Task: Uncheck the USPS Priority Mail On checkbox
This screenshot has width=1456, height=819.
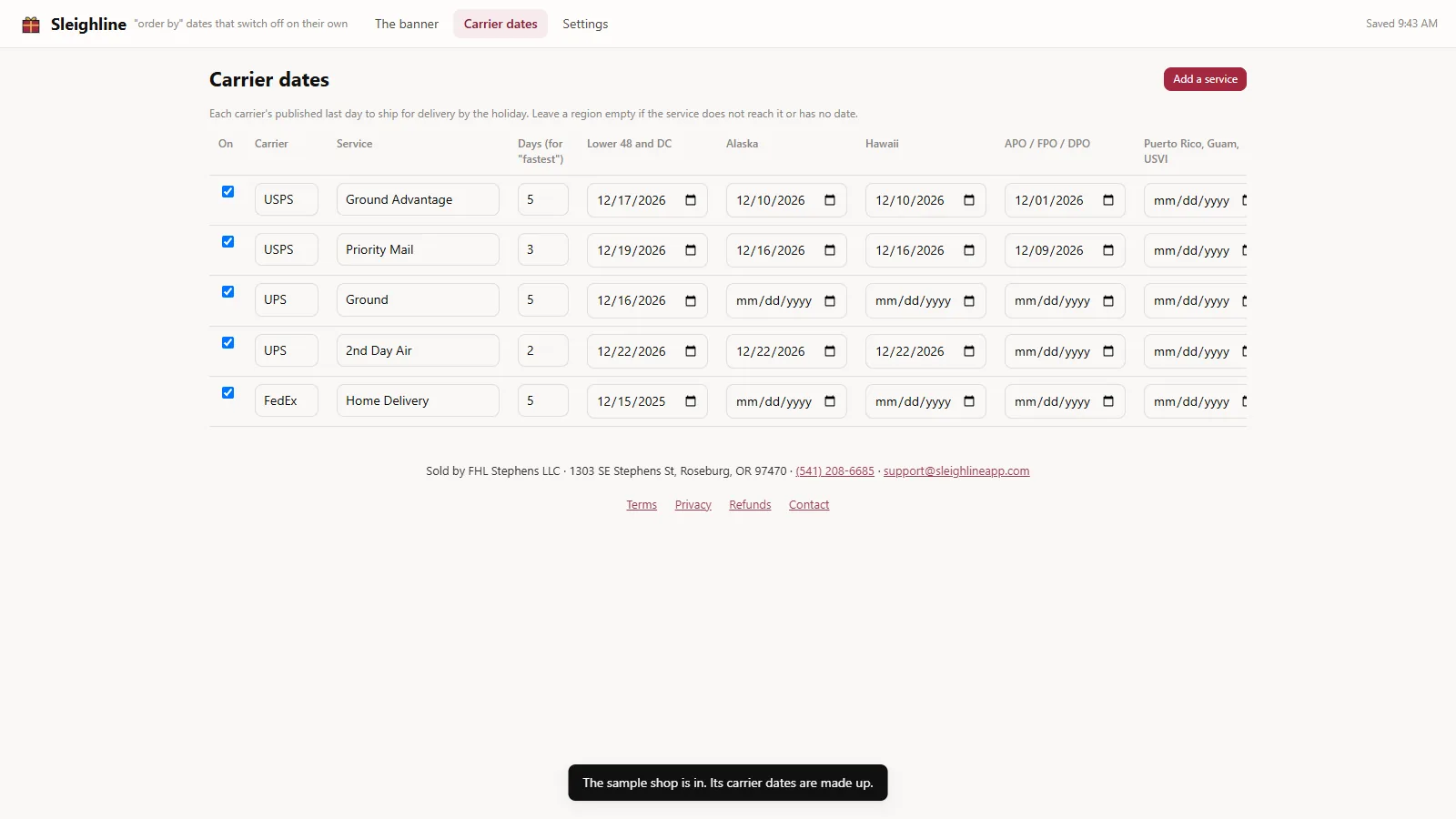Action: pyautogui.click(x=227, y=241)
